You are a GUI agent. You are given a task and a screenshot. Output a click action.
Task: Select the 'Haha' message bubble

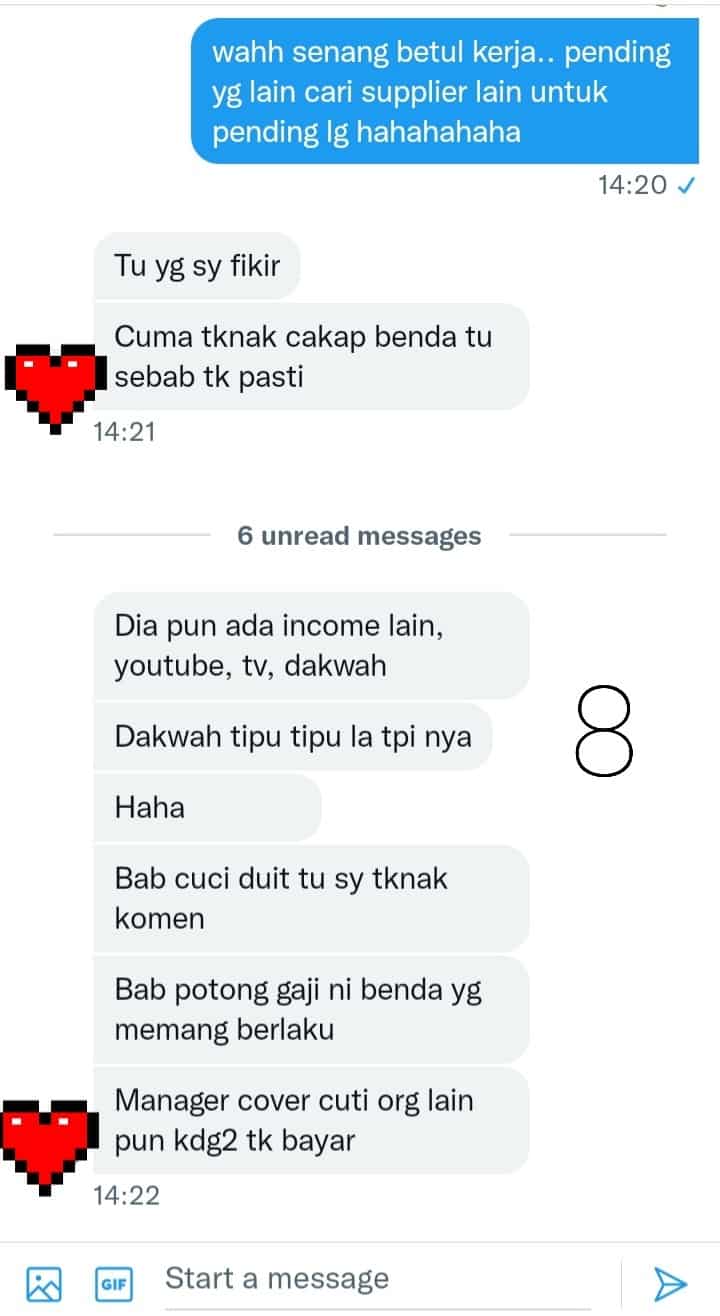207,807
